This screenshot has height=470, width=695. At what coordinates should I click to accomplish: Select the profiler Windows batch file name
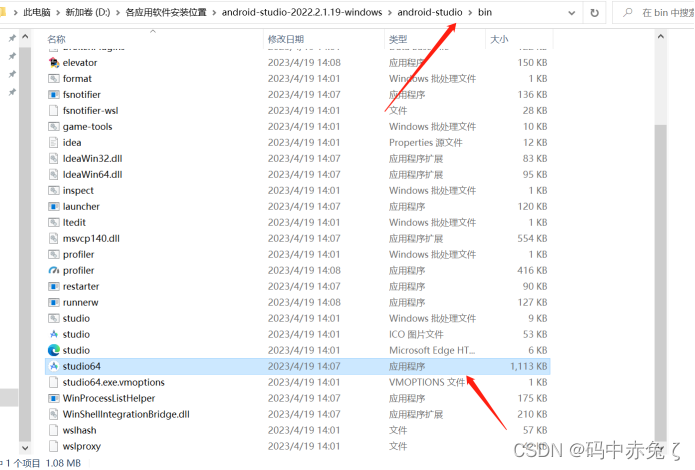(78, 254)
